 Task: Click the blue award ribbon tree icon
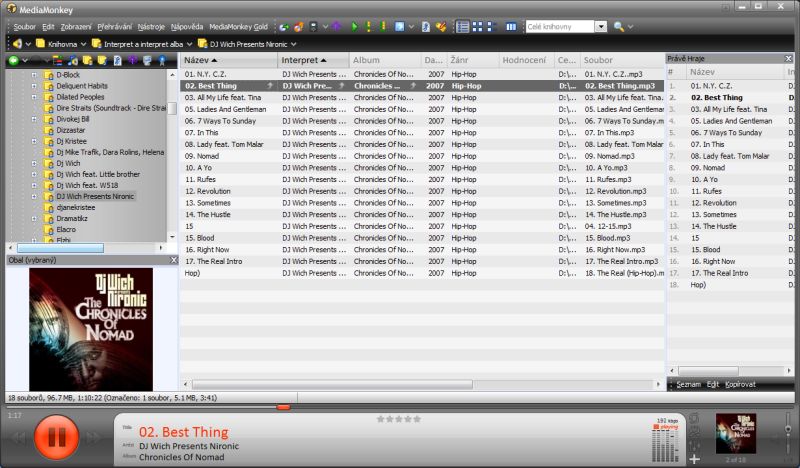tap(162, 61)
